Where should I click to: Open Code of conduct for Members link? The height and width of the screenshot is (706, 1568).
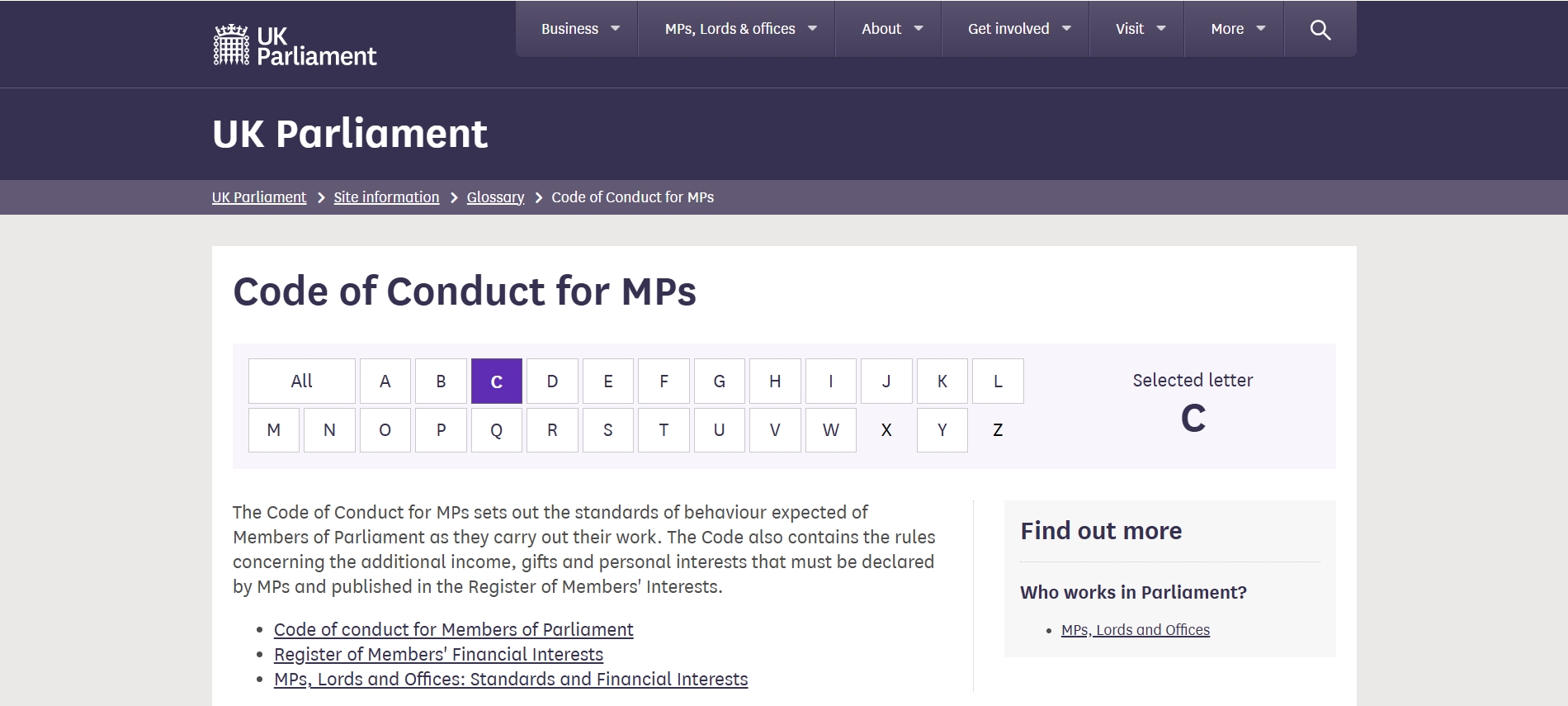click(454, 630)
